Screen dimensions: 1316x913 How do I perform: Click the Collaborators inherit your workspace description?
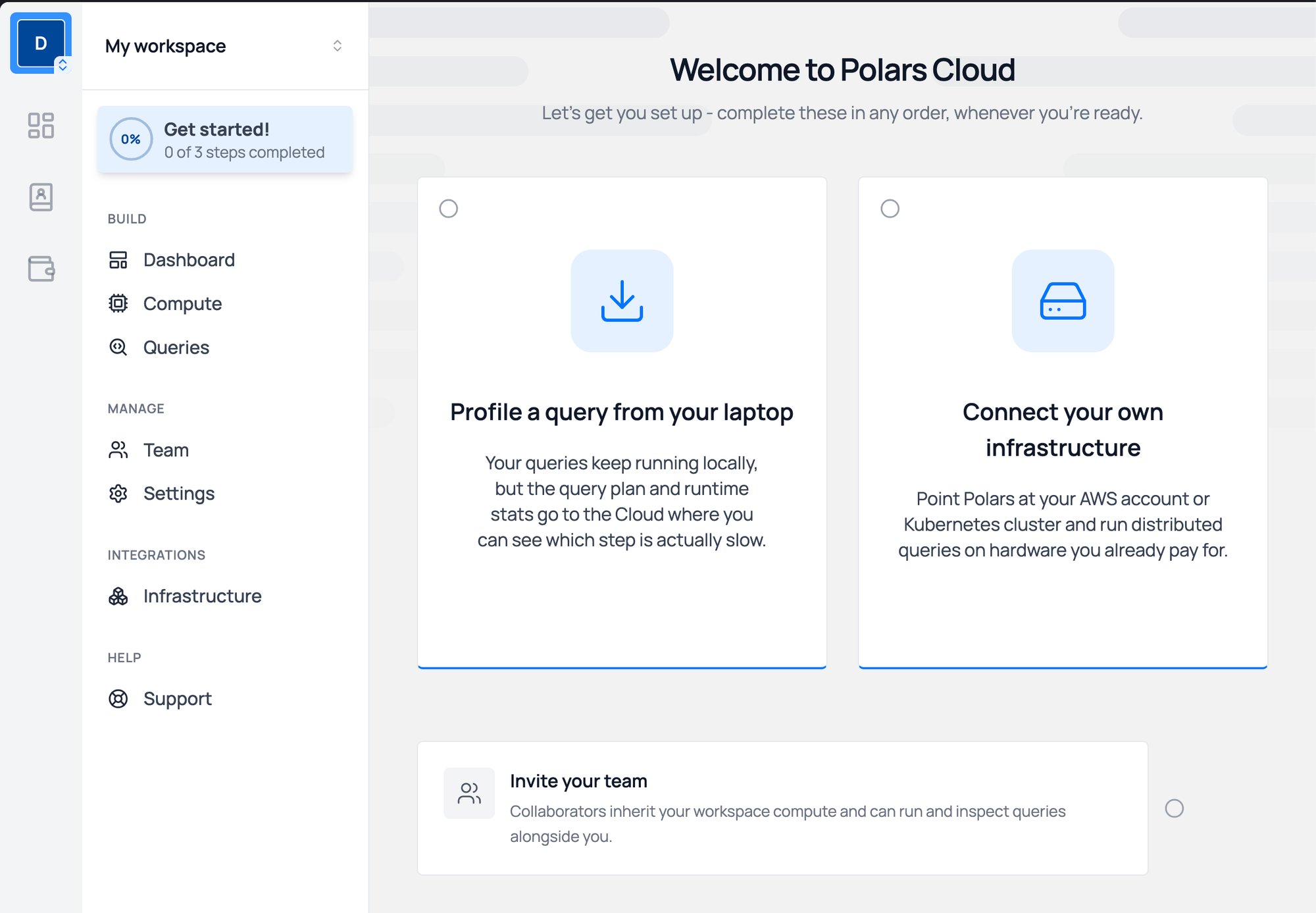[788, 824]
